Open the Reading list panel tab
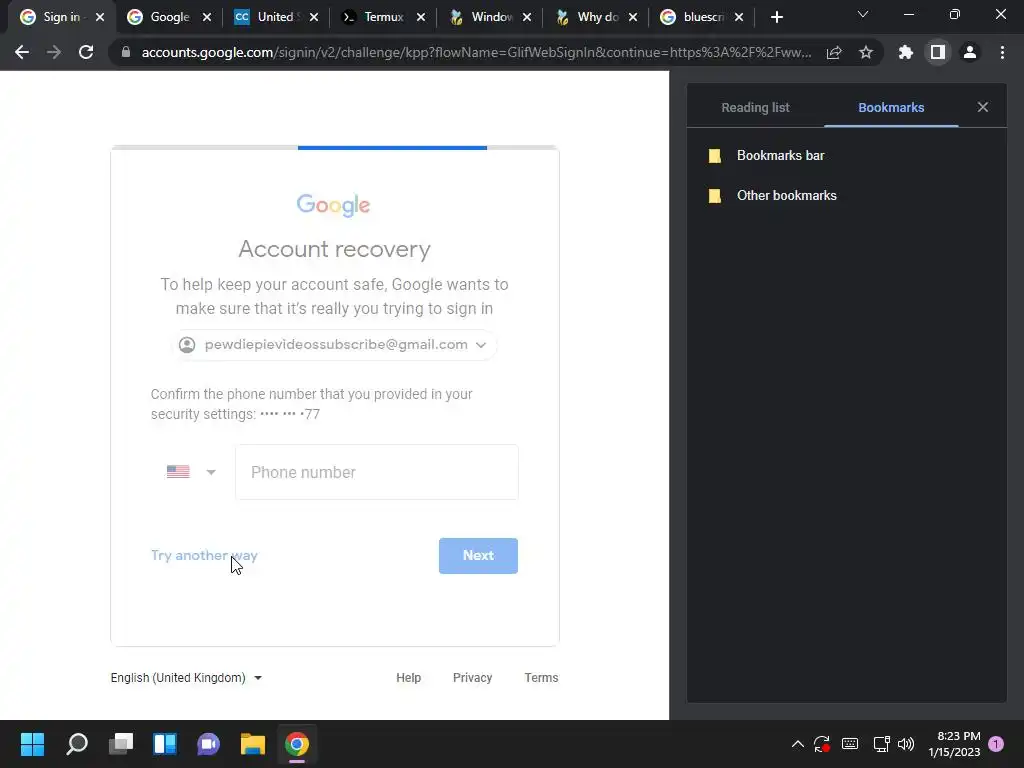1024x768 pixels. [755, 108]
